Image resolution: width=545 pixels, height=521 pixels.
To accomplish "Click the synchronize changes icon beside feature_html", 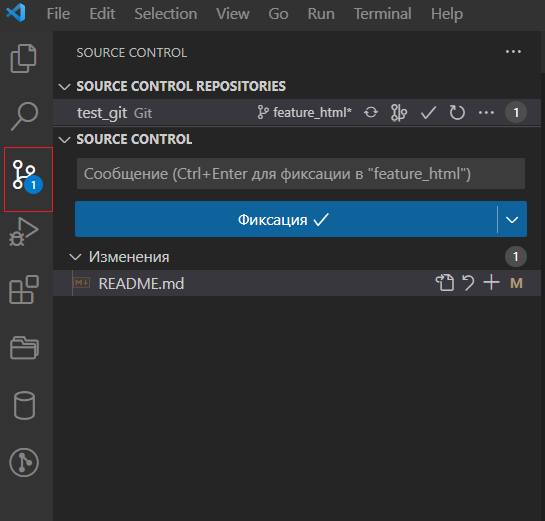I will tap(371, 113).
